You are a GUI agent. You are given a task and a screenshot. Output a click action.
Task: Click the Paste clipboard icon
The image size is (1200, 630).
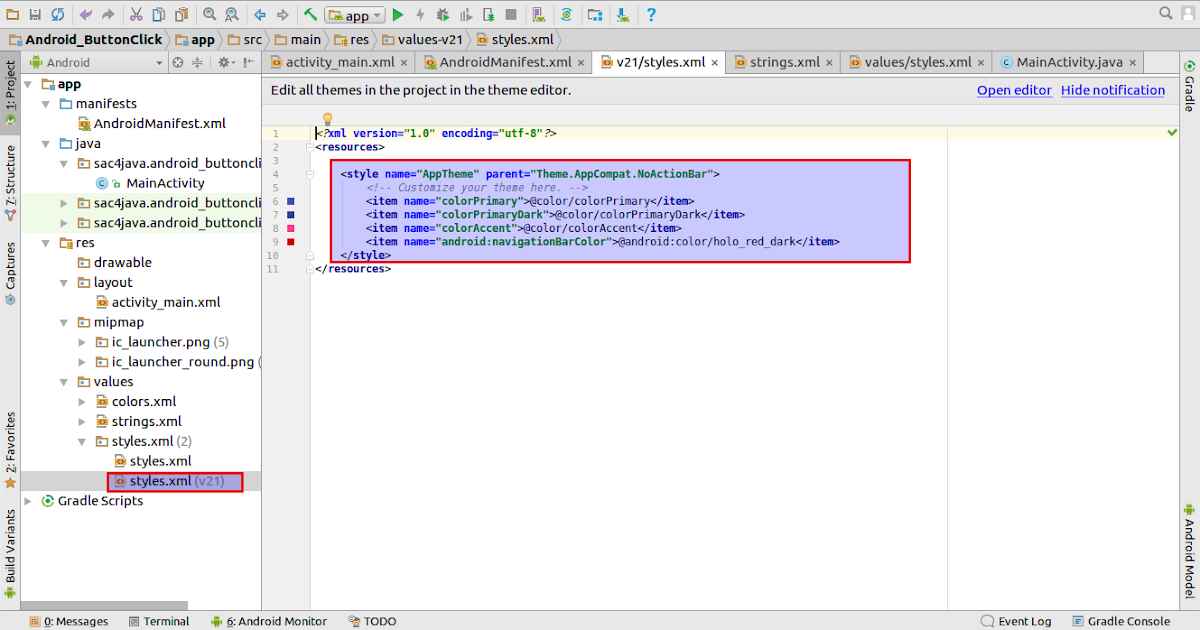[181, 14]
